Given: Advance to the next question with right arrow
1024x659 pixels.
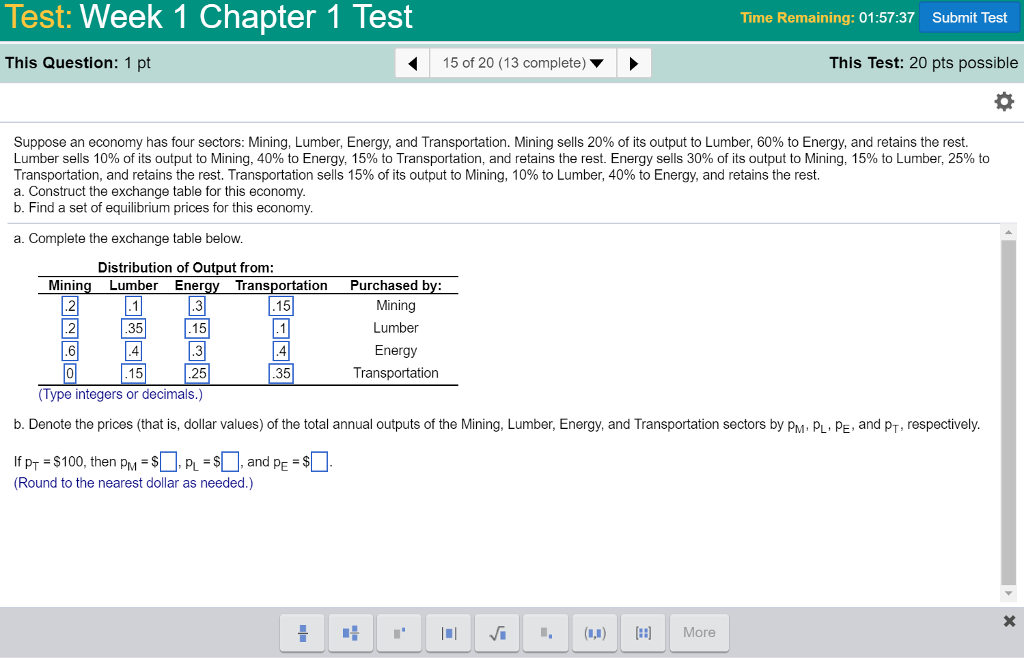Looking at the screenshot, I should point(633,62).
